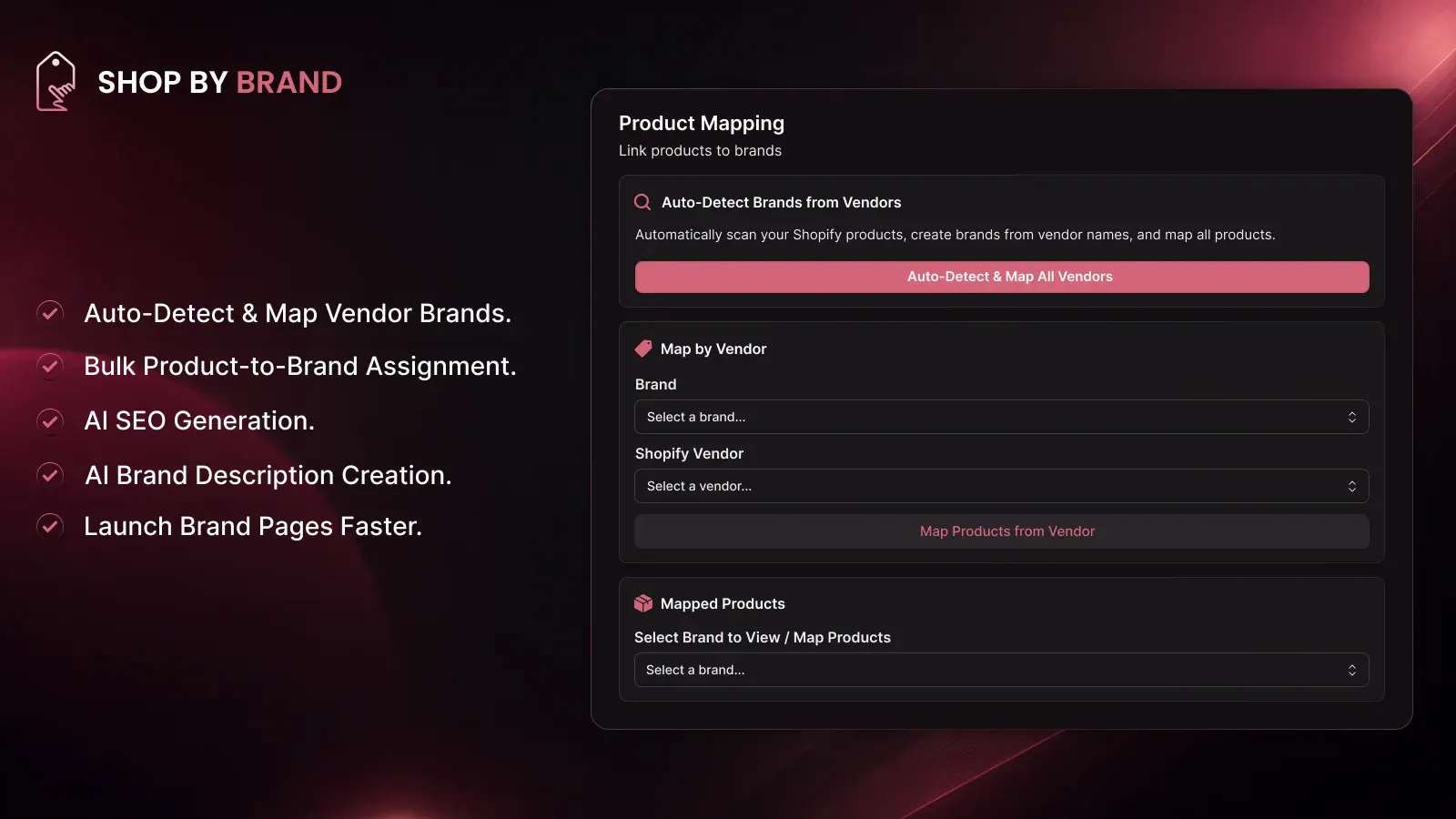This screenshot has width=1456, height=819.
Task: Open the Shopify Vendor dropdown
Action: [1002, 486]
